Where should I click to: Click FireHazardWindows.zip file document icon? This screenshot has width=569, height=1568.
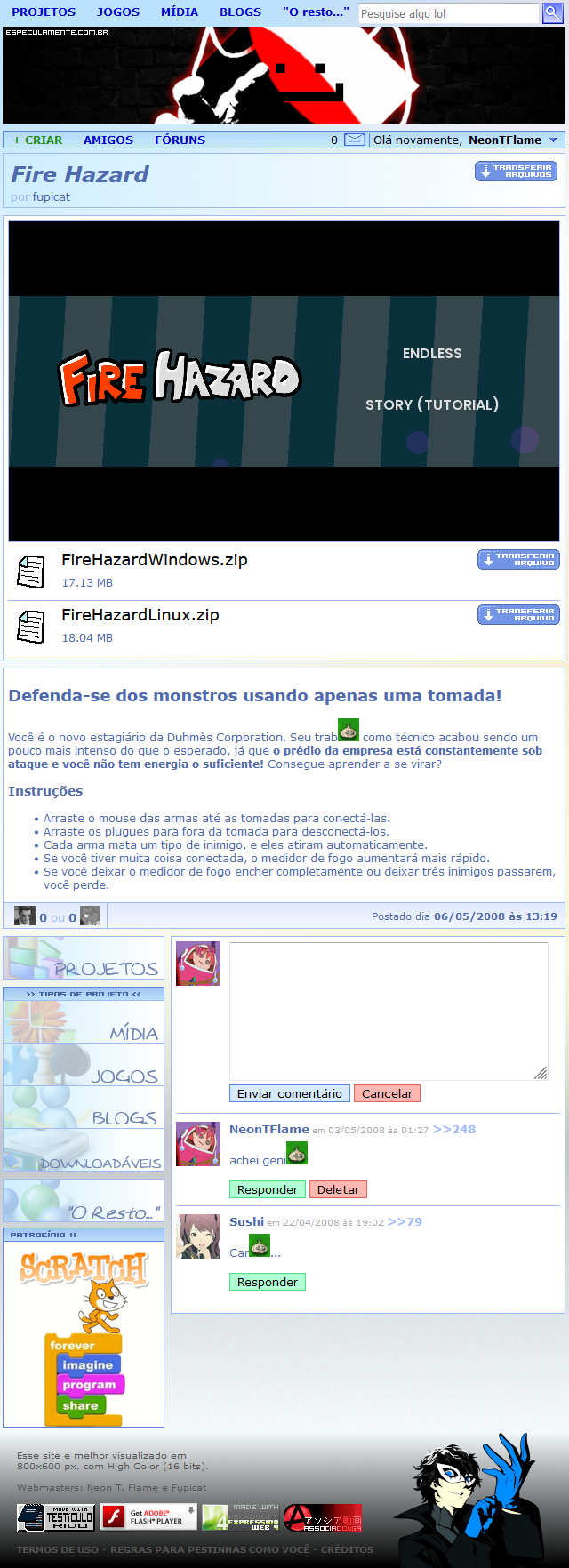coord(31,571)
